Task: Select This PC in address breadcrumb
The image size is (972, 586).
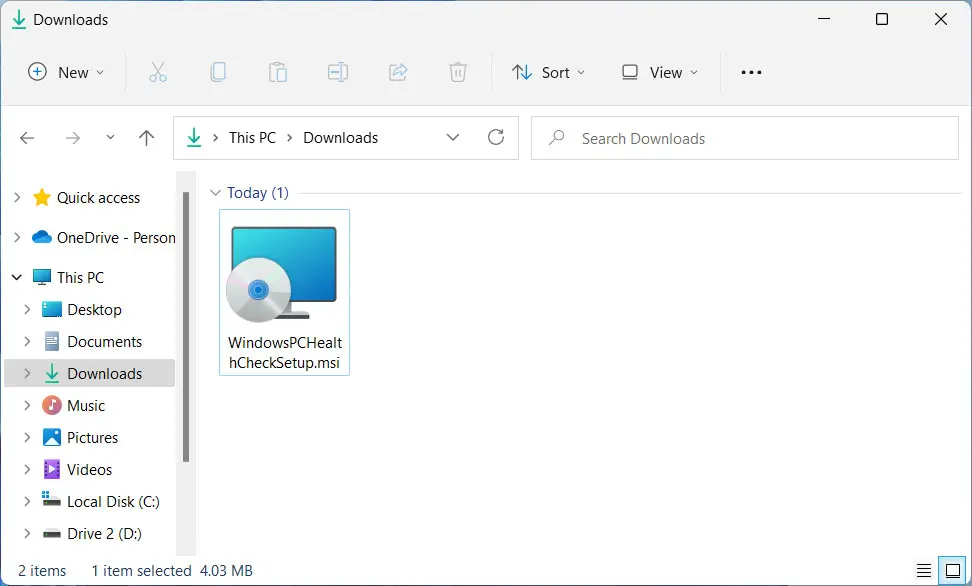Action: tap(252, 138)
